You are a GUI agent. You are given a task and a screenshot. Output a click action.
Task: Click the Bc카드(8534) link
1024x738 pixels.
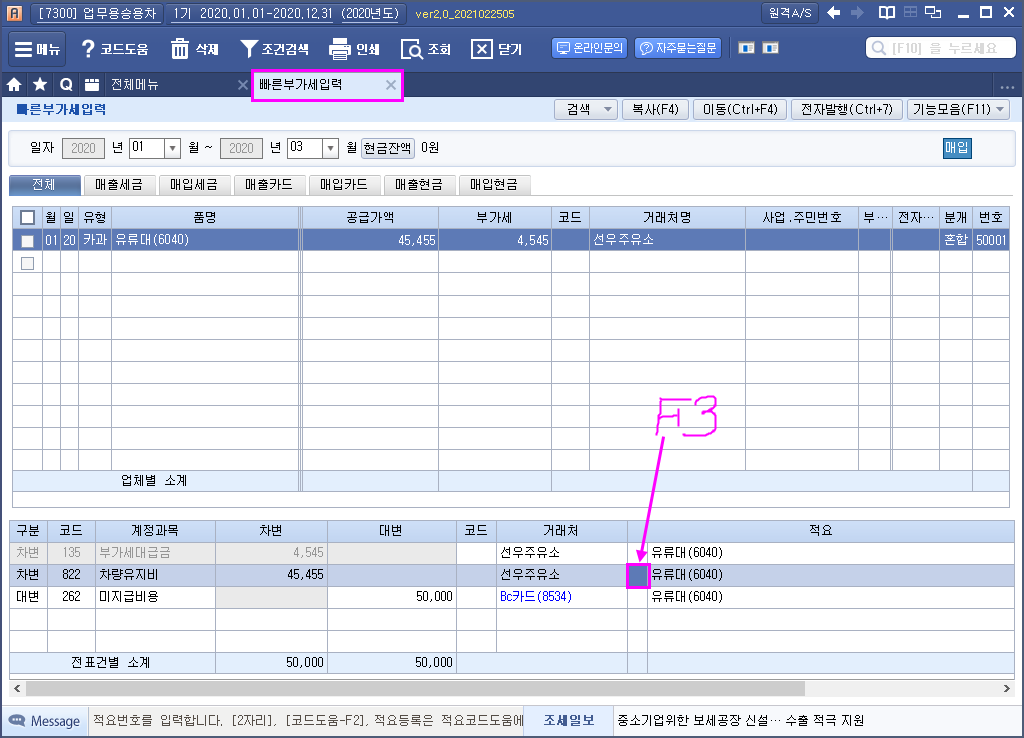pyautogui.click(x=536, y=596)
